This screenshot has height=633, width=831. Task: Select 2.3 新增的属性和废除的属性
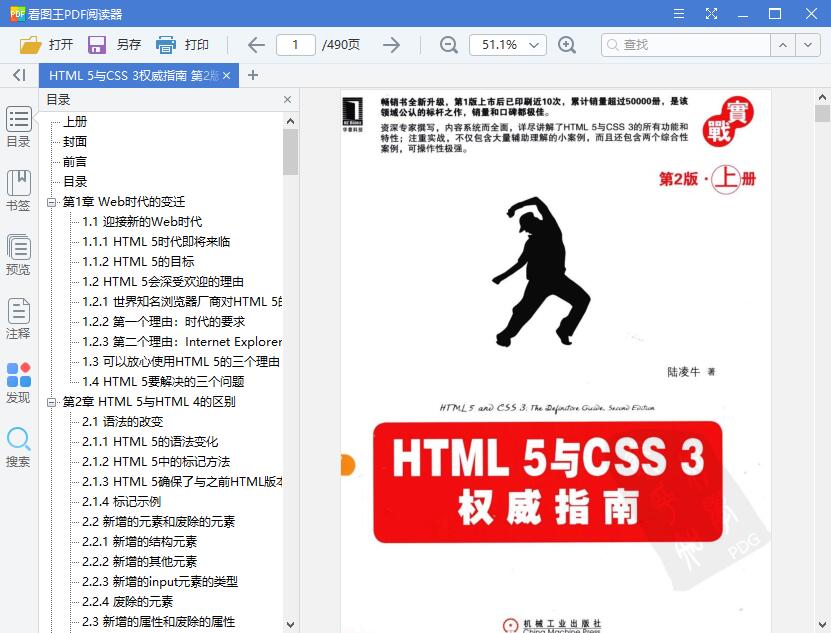158,622
